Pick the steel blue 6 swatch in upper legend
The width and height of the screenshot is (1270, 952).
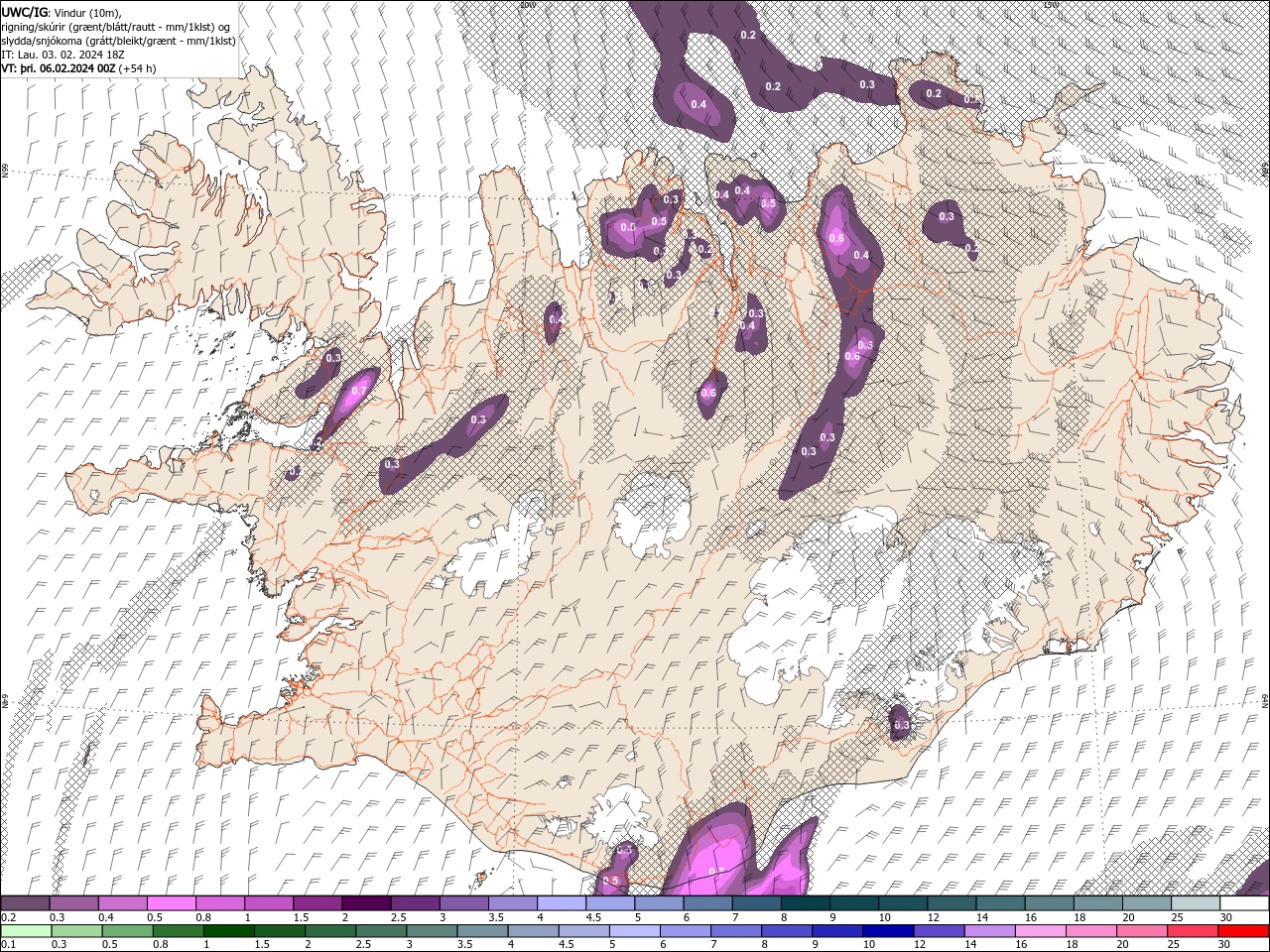[x=707, y=903]
